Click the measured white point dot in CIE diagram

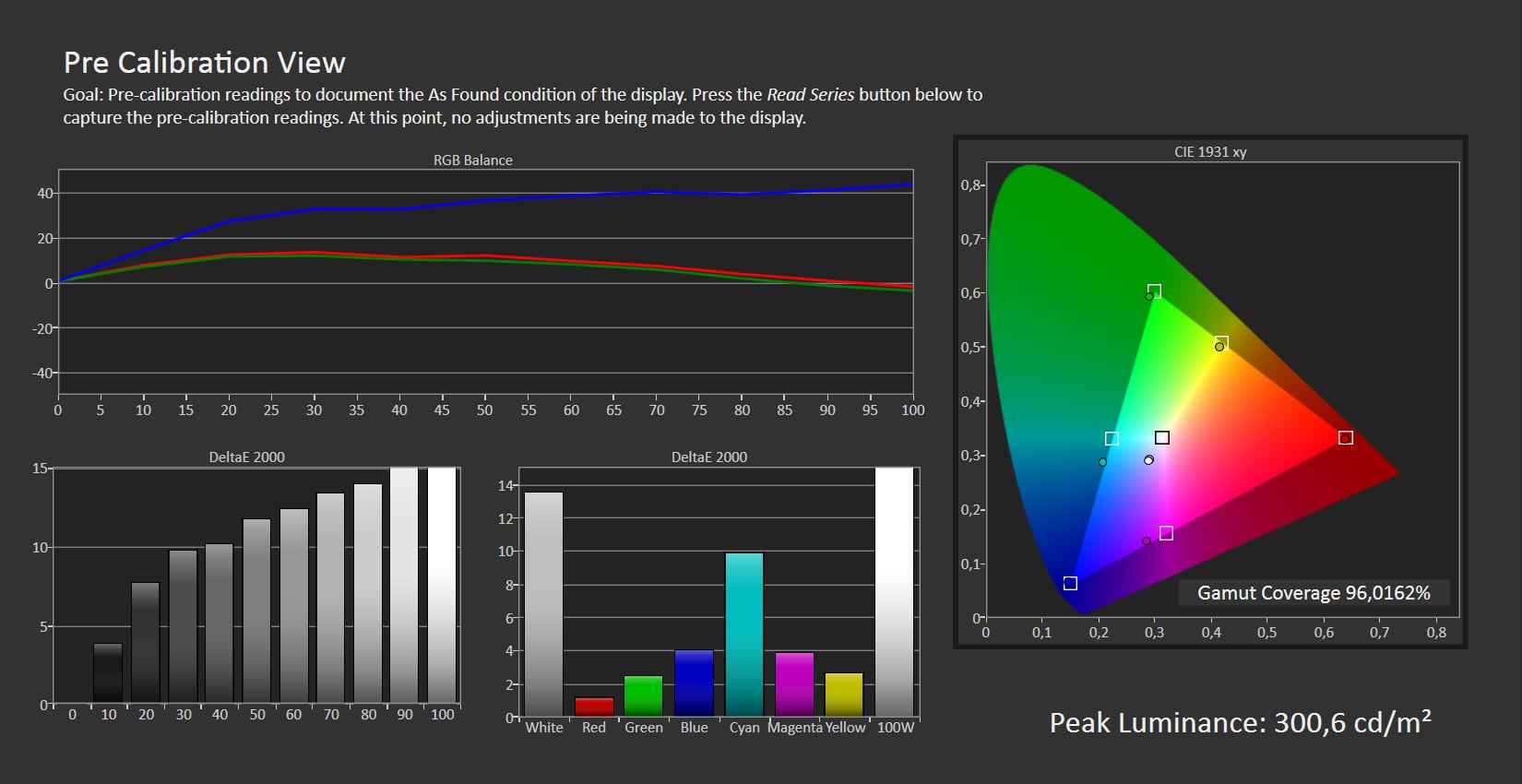(x=1148, y=459)
